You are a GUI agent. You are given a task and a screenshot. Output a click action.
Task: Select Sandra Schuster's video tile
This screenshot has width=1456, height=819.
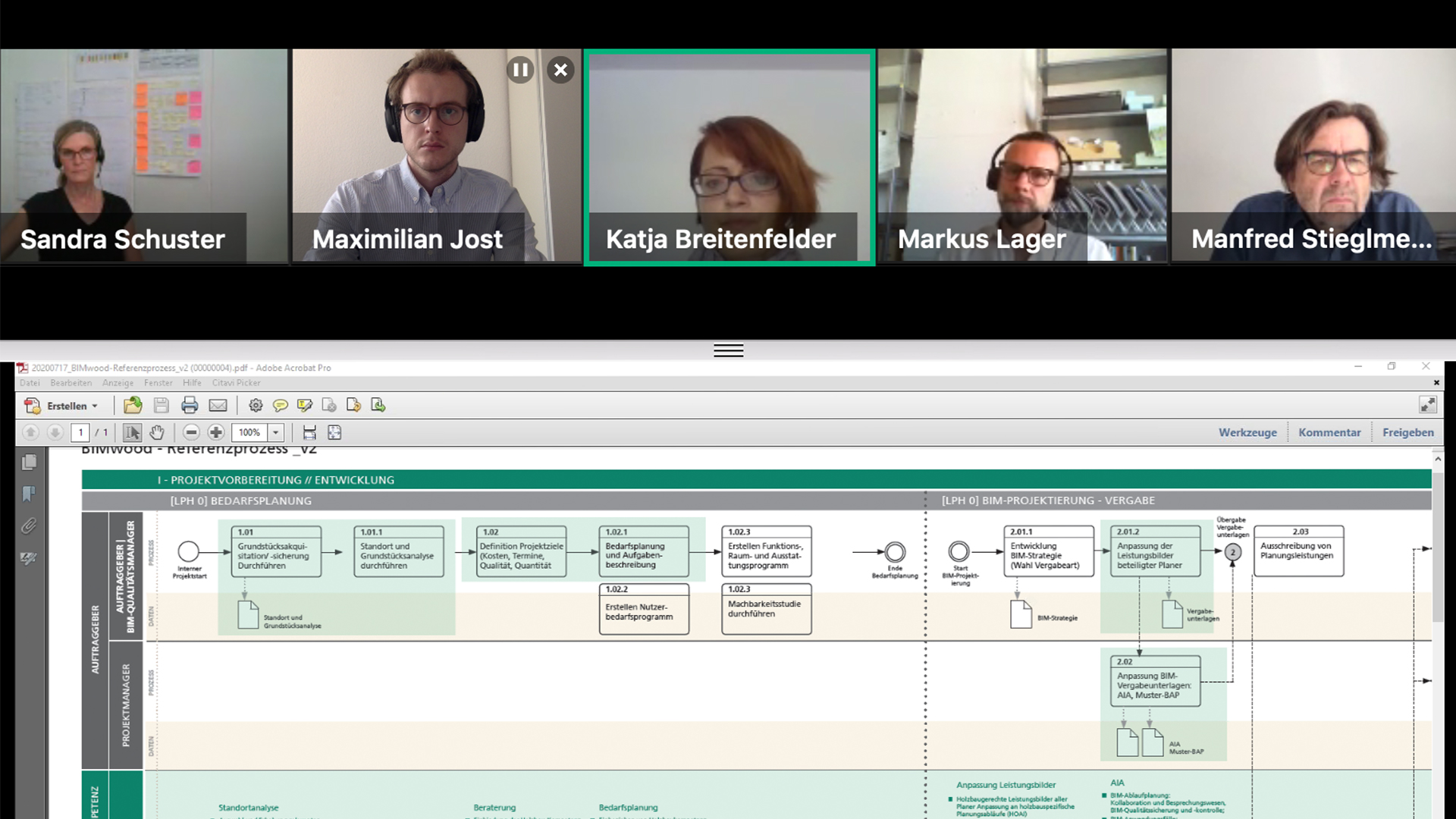point(144,156)
